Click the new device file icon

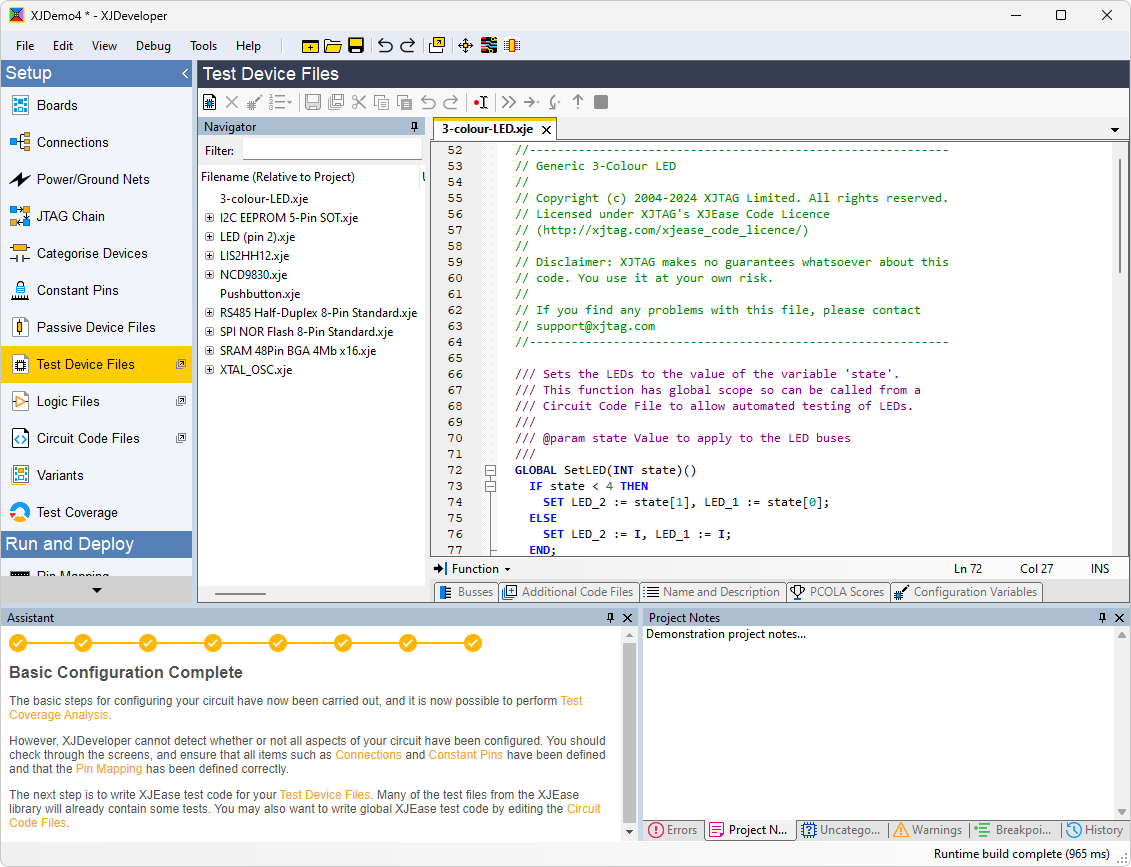click(x=210, y=102)
